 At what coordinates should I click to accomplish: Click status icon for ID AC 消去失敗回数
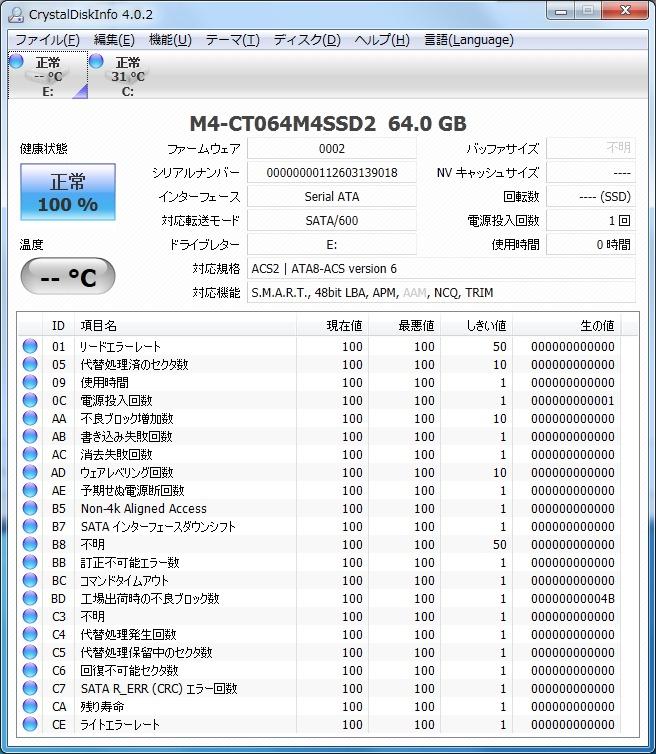[x=30, y=454]
